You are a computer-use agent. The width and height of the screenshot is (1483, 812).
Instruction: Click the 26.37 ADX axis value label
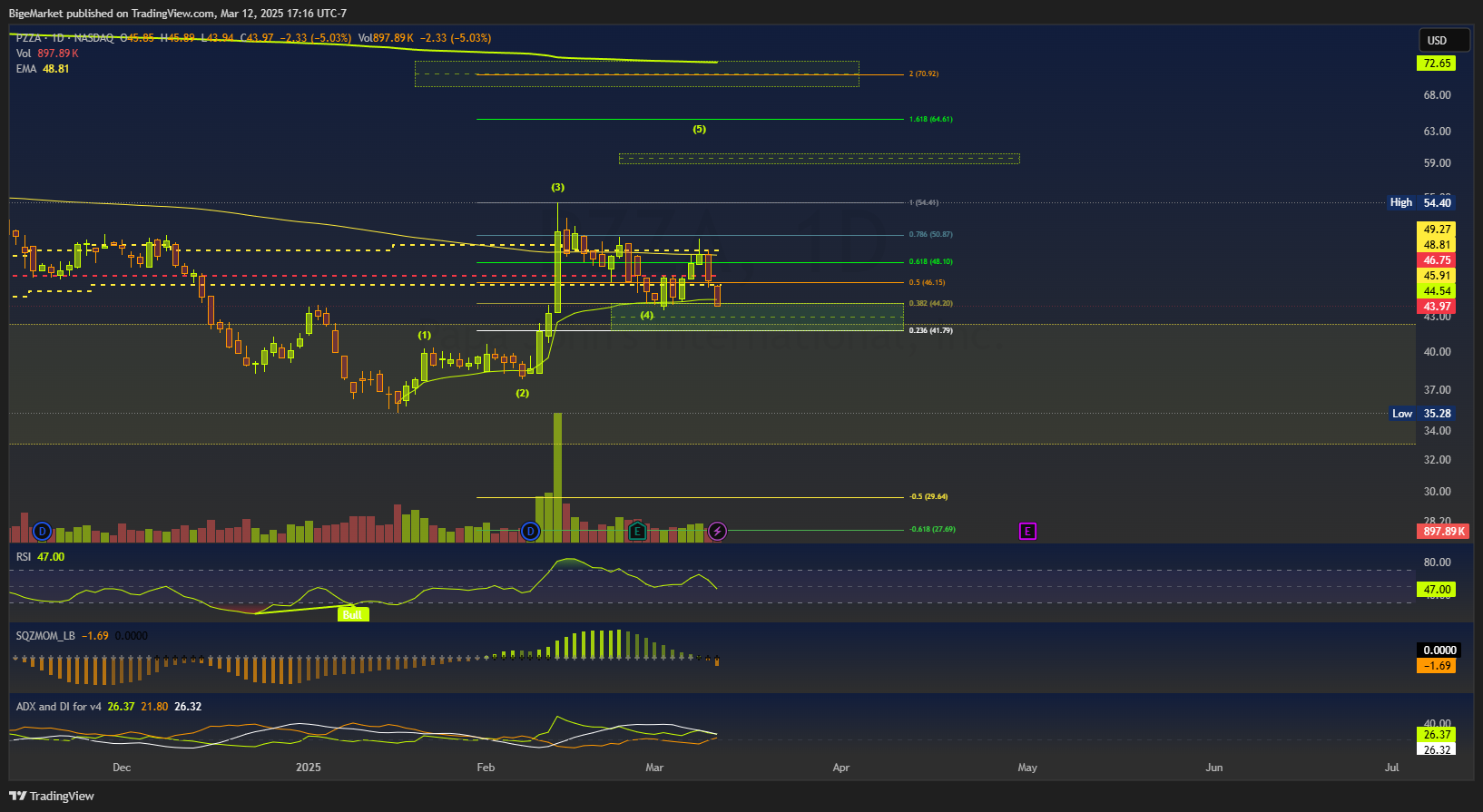tap(1437, 735)
